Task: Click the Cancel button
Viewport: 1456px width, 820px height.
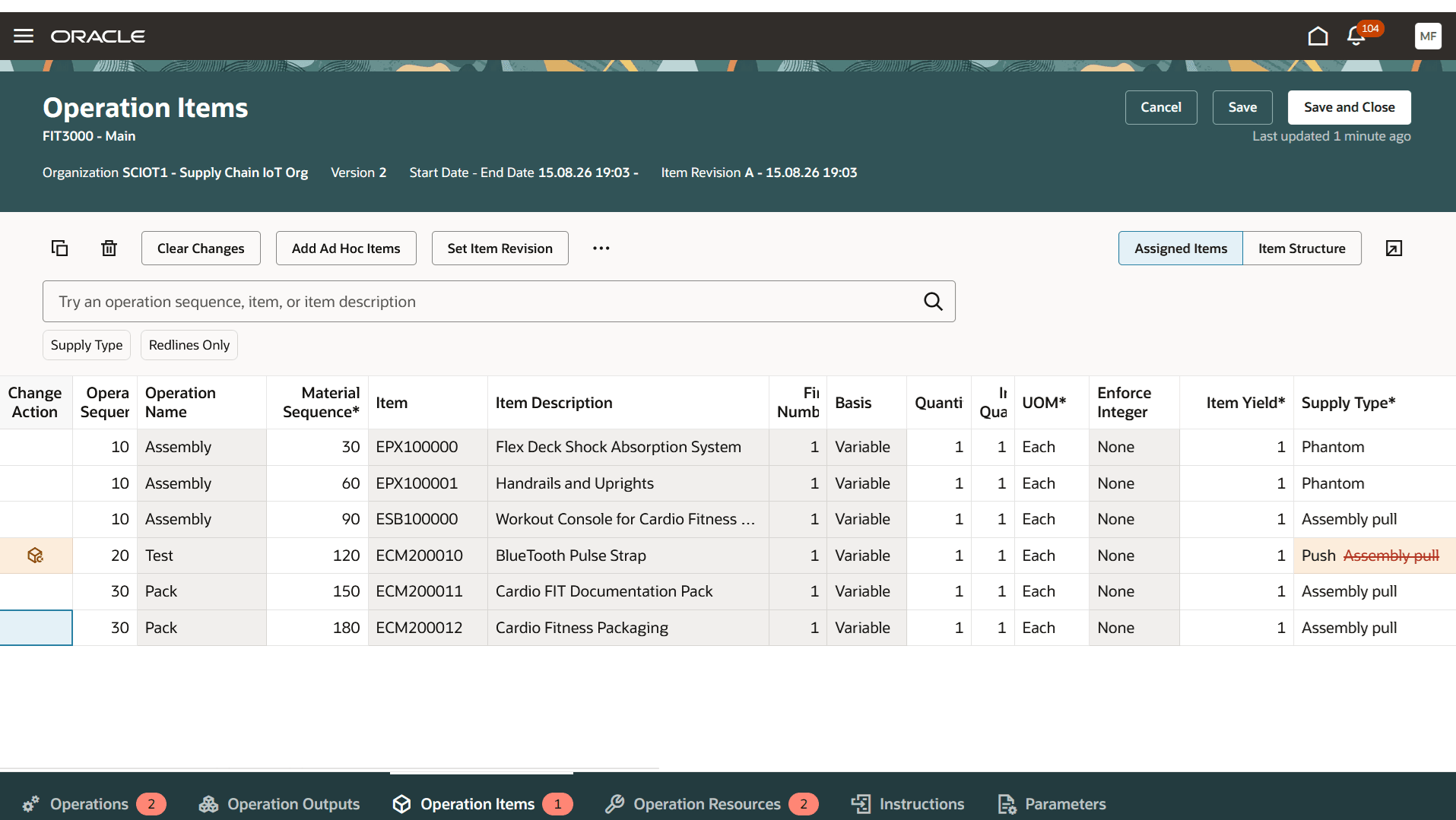Action: [1161, 107]
